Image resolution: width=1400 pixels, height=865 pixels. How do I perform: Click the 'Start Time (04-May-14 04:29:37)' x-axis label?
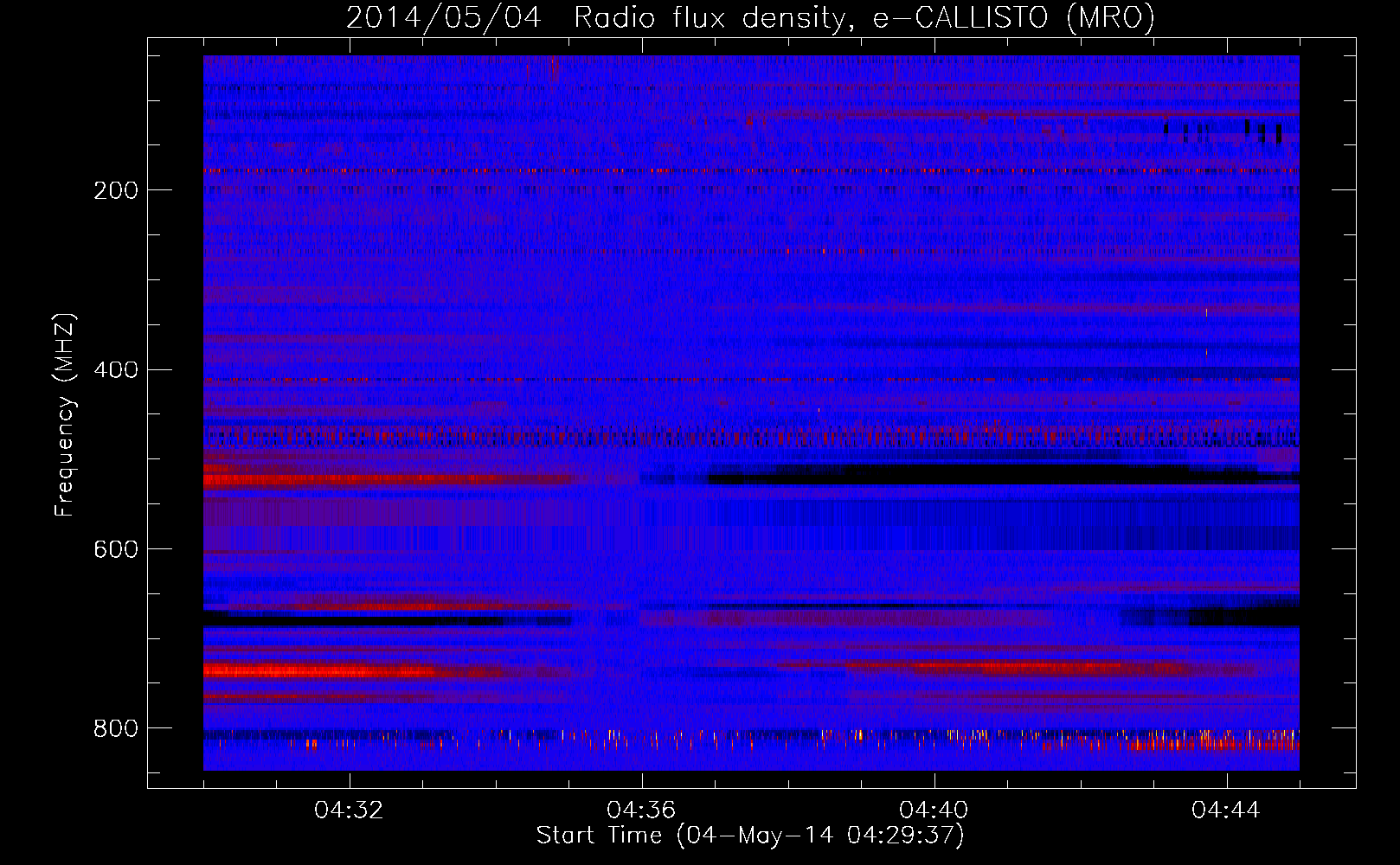pos(750,836)
